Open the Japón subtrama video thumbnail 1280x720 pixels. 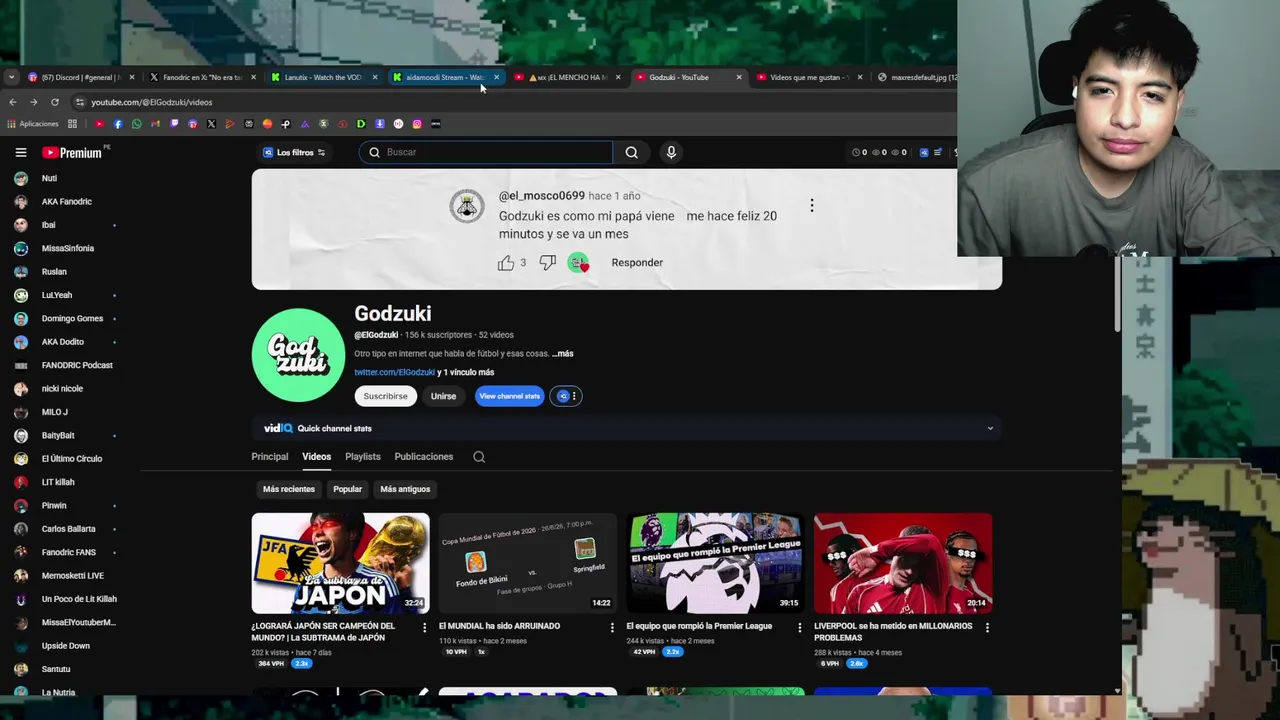click(x=340, y=563)
